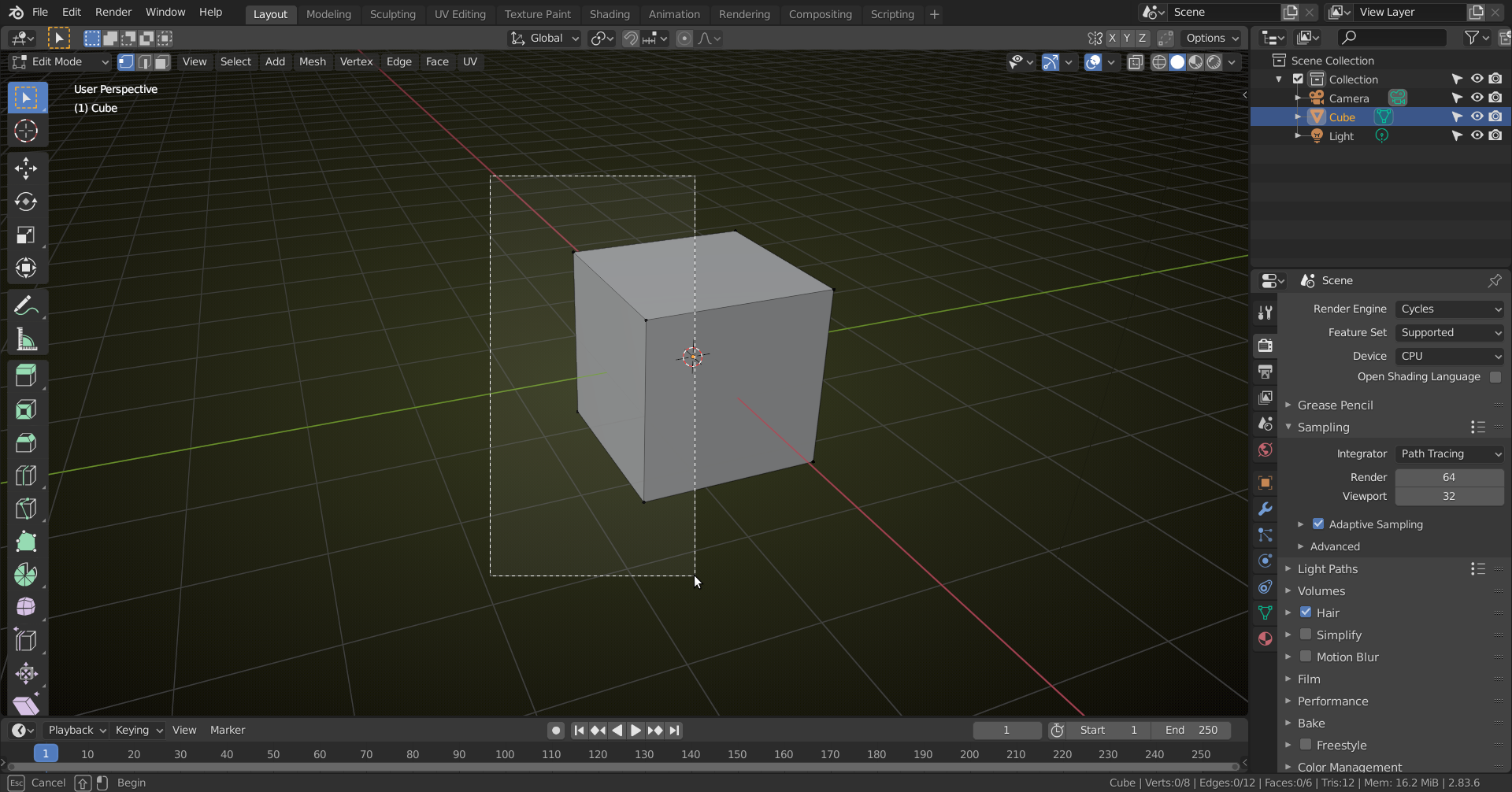Switch to wireframe viewport shading
Screen dimensions: 1512x792
pyautogui.click(x=1159, y=62)
